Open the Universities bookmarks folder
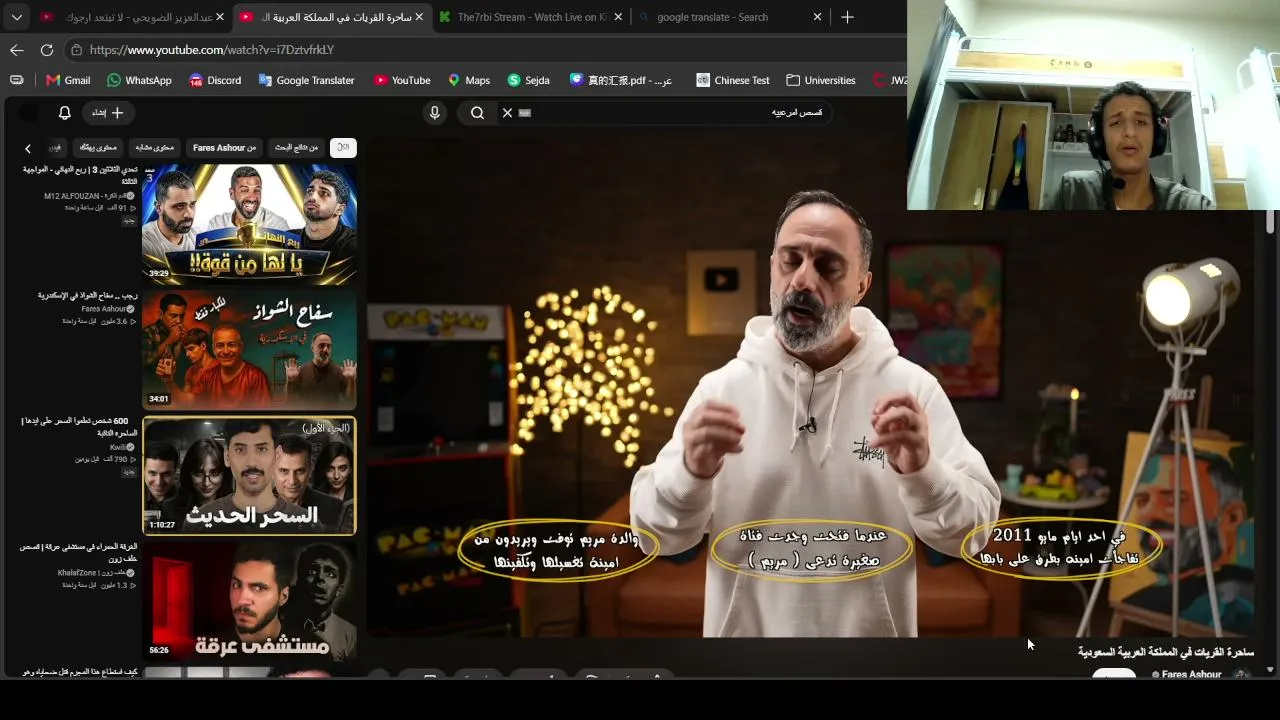 coord(820,80)
